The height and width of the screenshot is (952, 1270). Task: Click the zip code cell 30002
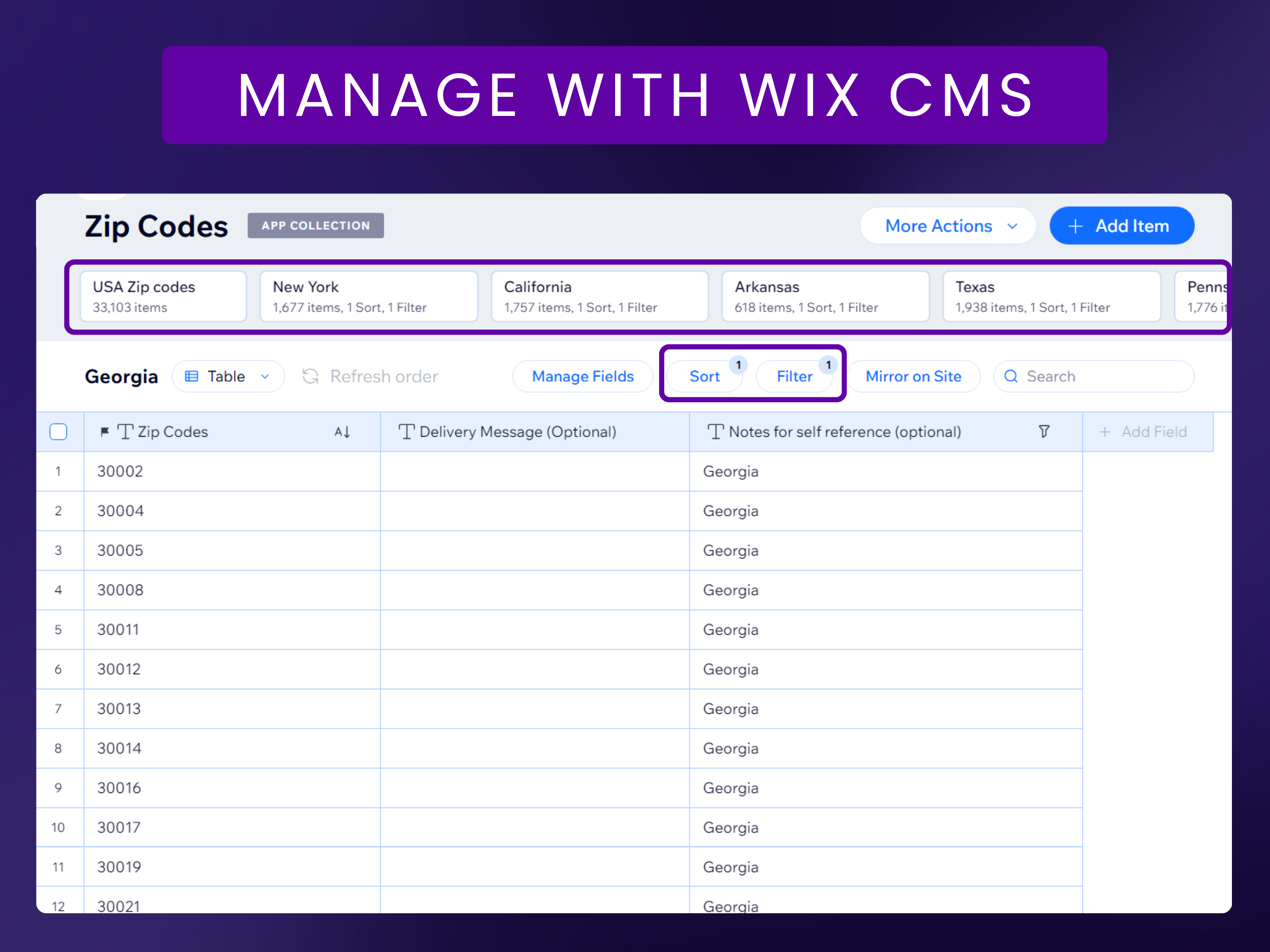232,472
